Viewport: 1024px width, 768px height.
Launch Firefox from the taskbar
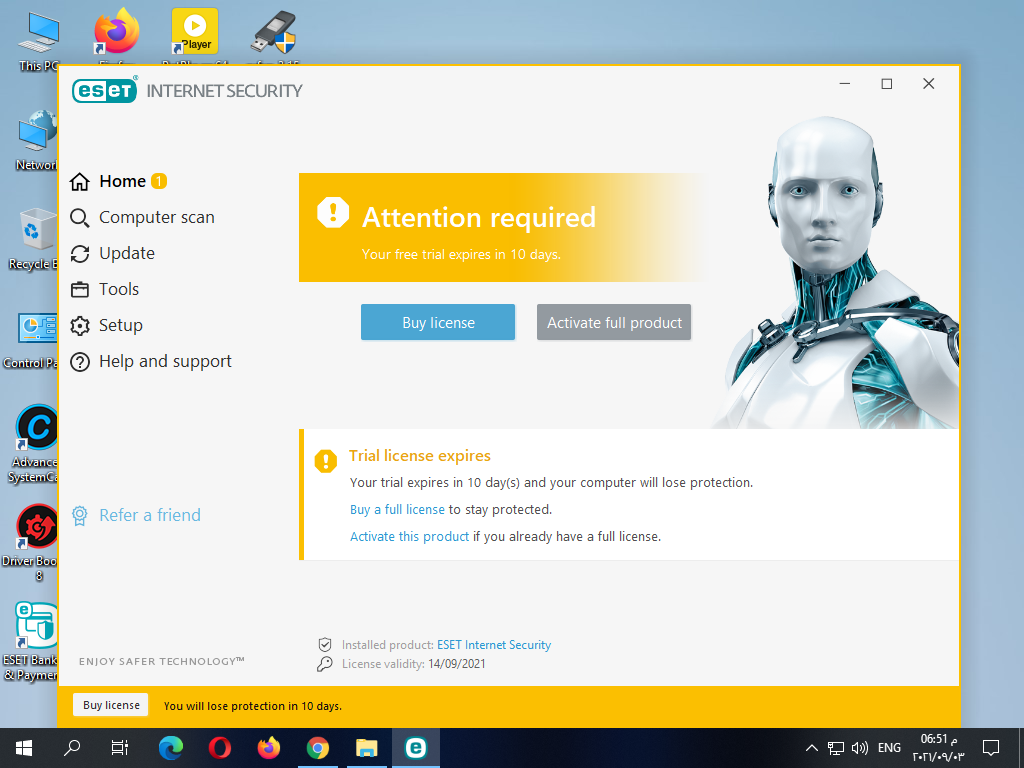[x=268, y=748]
